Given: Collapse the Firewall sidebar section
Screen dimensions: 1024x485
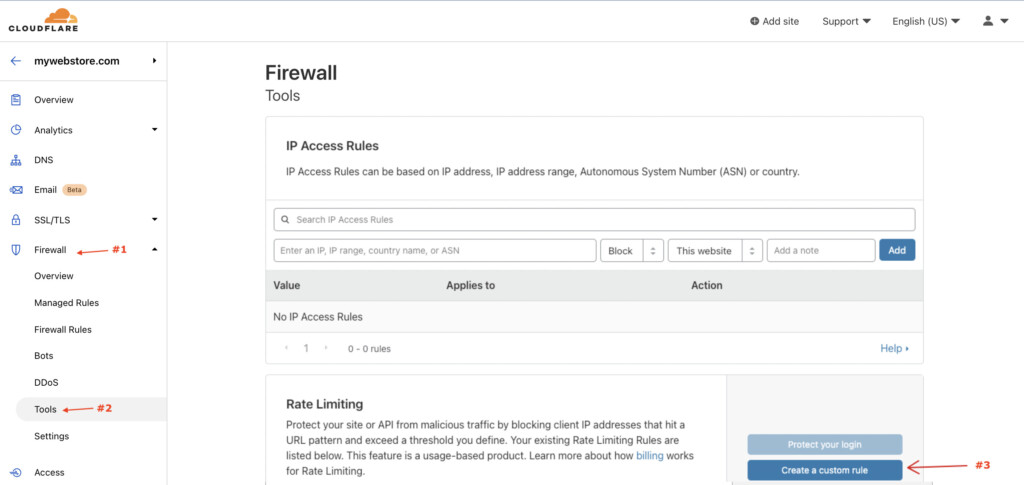Looking at the screenshot, I should pyautogui.click(x=154, y=250).
